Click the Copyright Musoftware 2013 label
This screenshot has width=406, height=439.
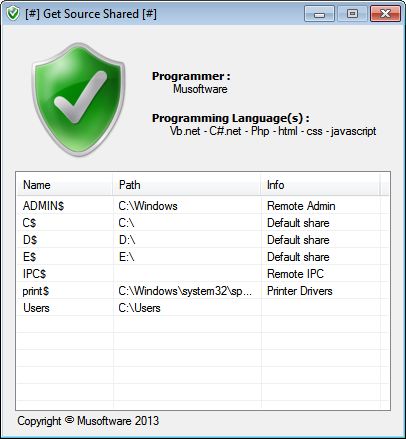(x=88, y=421)
